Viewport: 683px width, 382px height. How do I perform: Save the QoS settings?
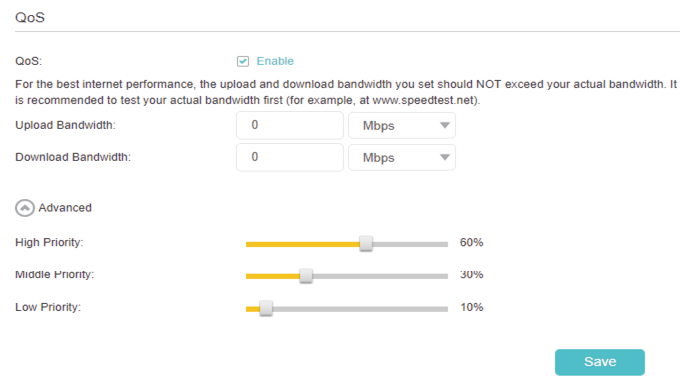(x=599, y=362)
